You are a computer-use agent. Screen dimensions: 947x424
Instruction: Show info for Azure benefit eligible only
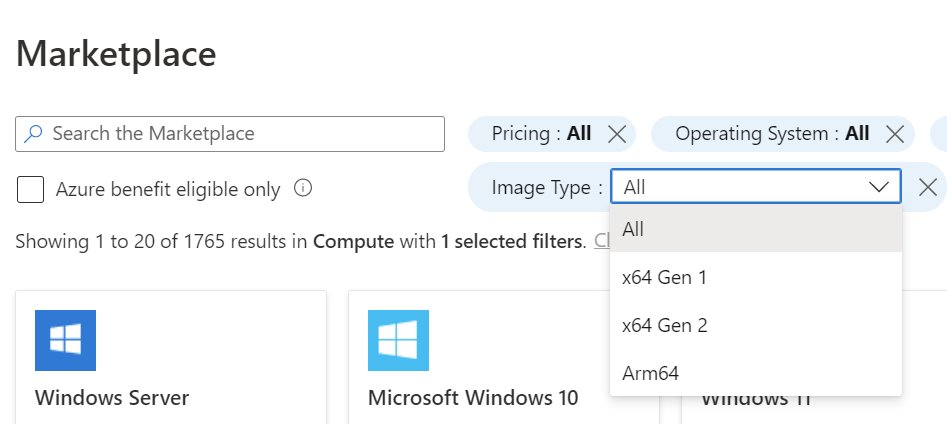pos(303,188)
